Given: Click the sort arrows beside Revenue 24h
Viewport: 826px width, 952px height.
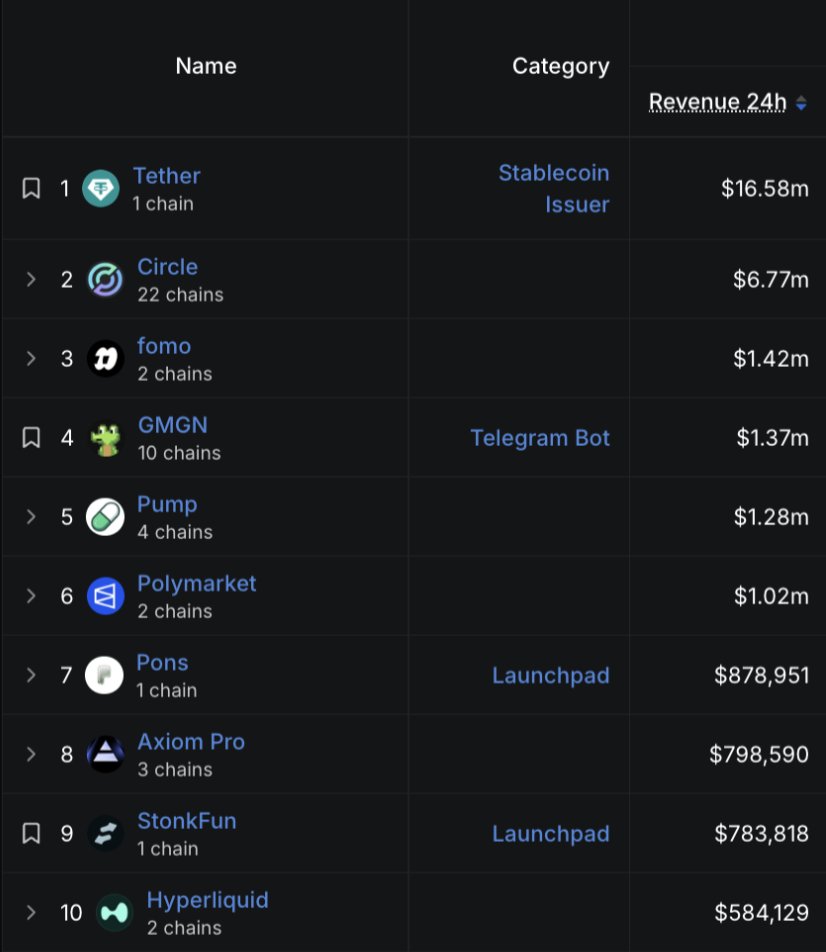Looking at the screenshot, I should (801, 103).
